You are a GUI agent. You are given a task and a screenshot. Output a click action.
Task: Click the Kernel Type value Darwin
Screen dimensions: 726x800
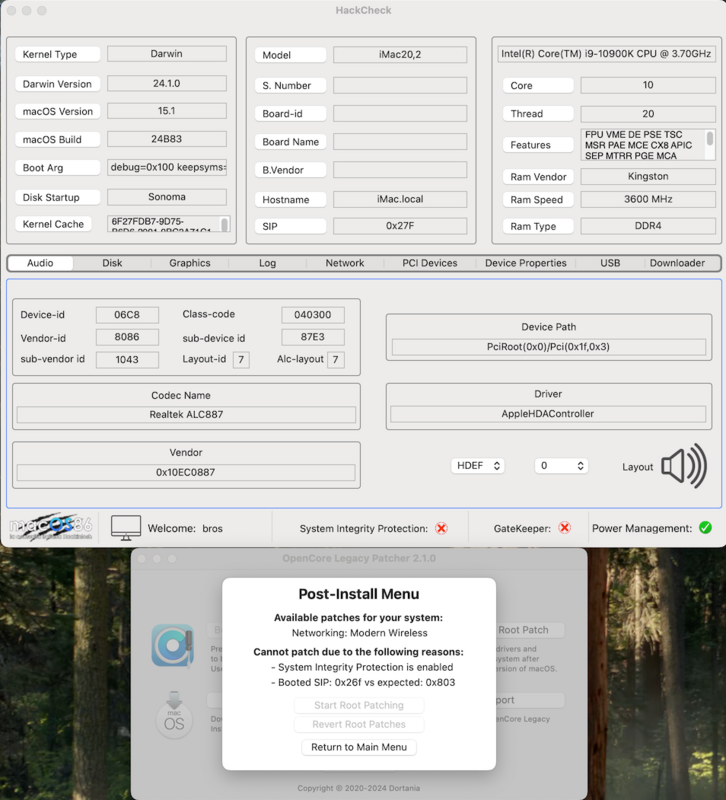pyautogui.click(x=167, y=54)
